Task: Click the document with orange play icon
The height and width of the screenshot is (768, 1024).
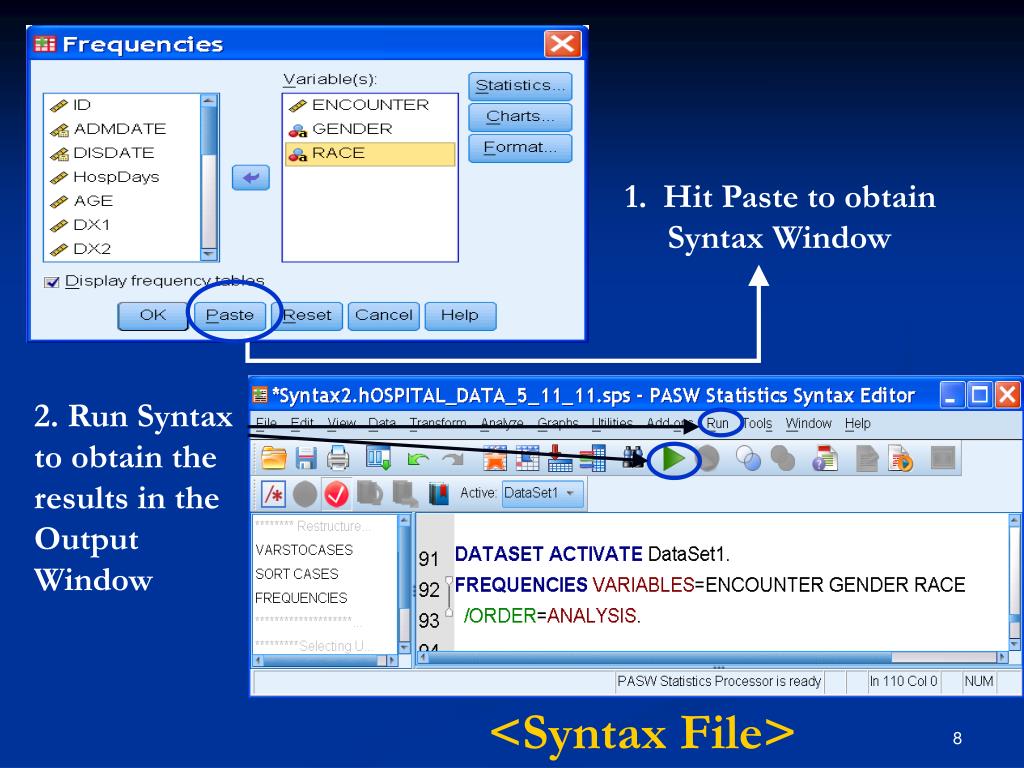Action: (x=901, y=458)
